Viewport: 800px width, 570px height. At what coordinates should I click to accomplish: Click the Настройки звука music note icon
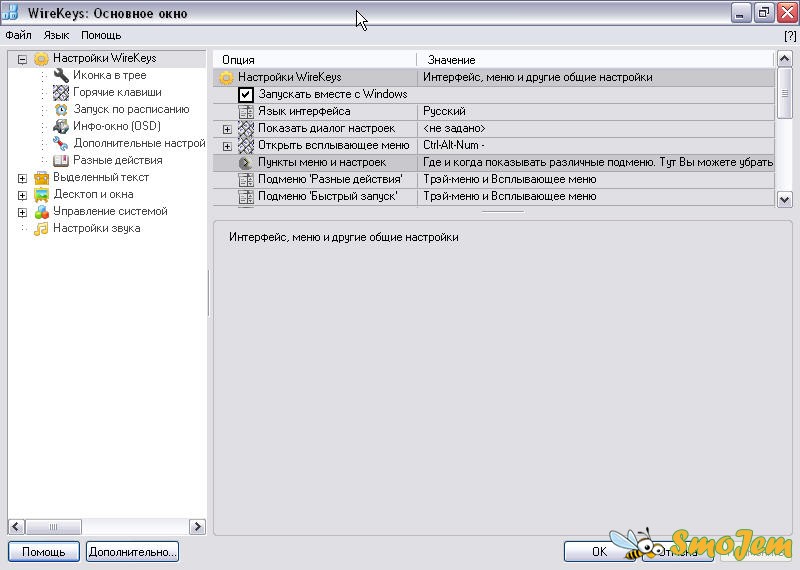tap(41, 229)
